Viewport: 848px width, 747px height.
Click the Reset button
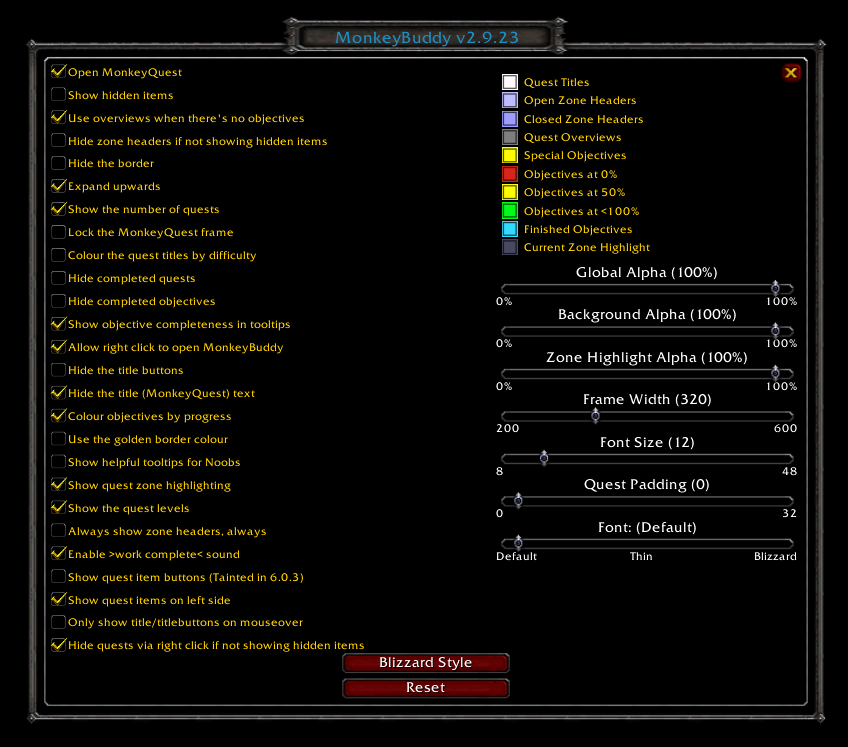[x=426, y=688]
